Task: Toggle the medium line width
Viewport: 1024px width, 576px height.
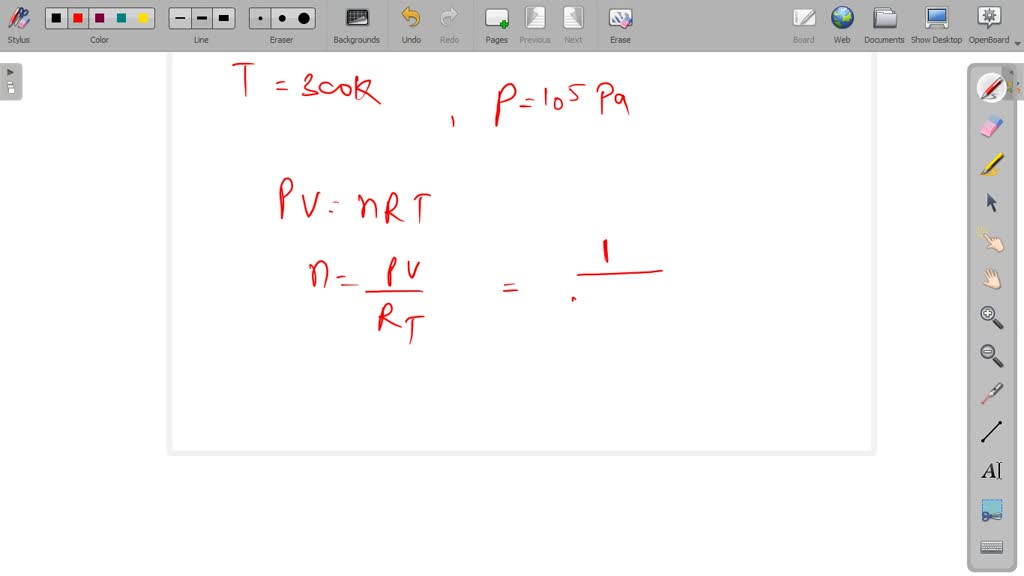Action: [201, 17]
